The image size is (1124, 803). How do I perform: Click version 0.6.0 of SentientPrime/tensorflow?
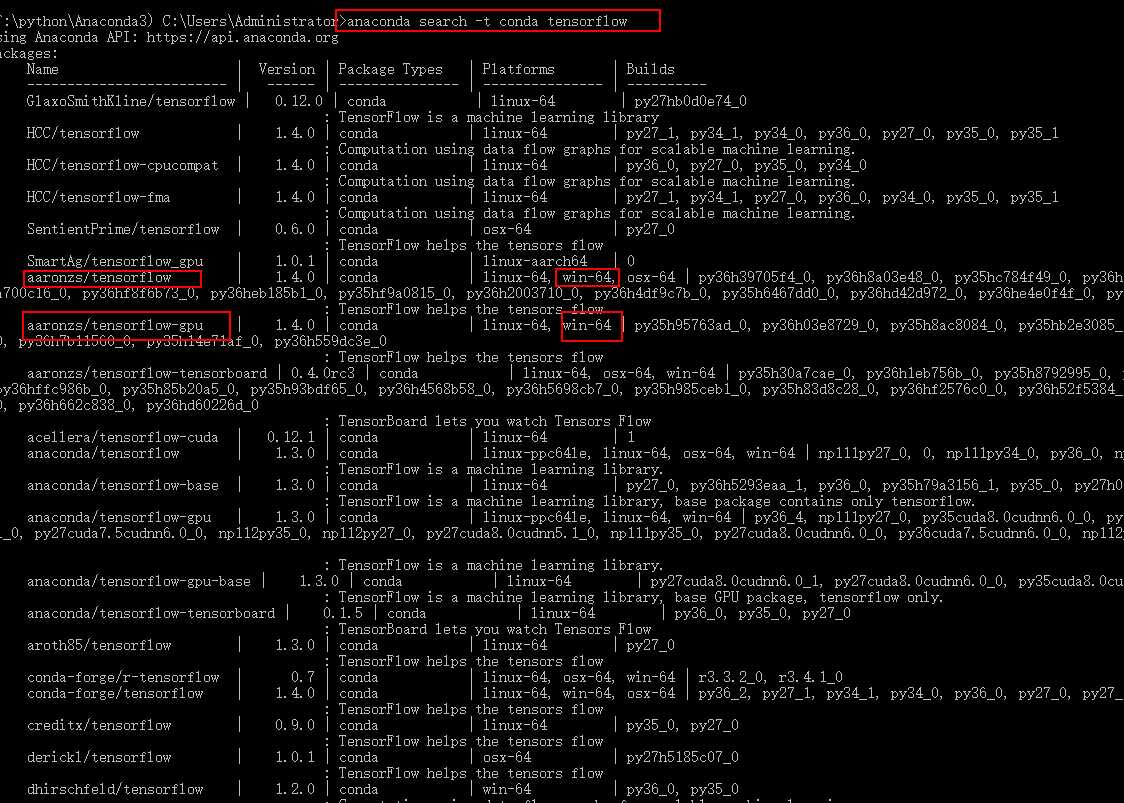pos(295,229)
